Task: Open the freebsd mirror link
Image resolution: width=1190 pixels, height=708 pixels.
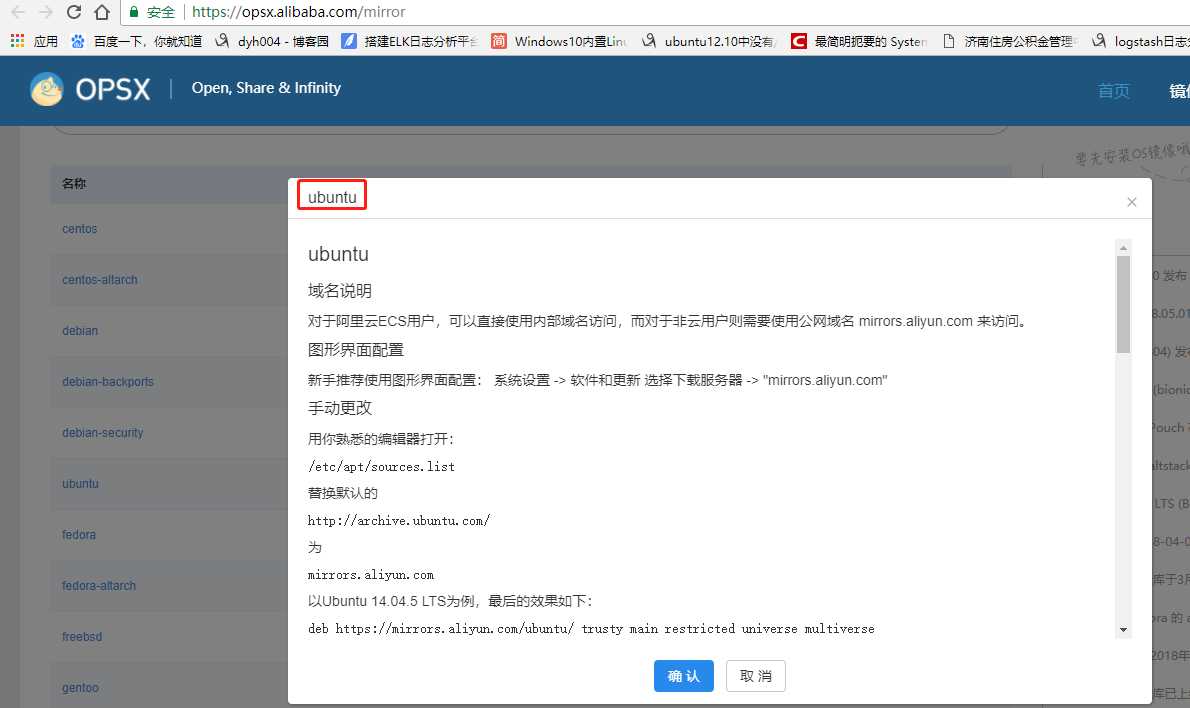Action: (82, 636)
